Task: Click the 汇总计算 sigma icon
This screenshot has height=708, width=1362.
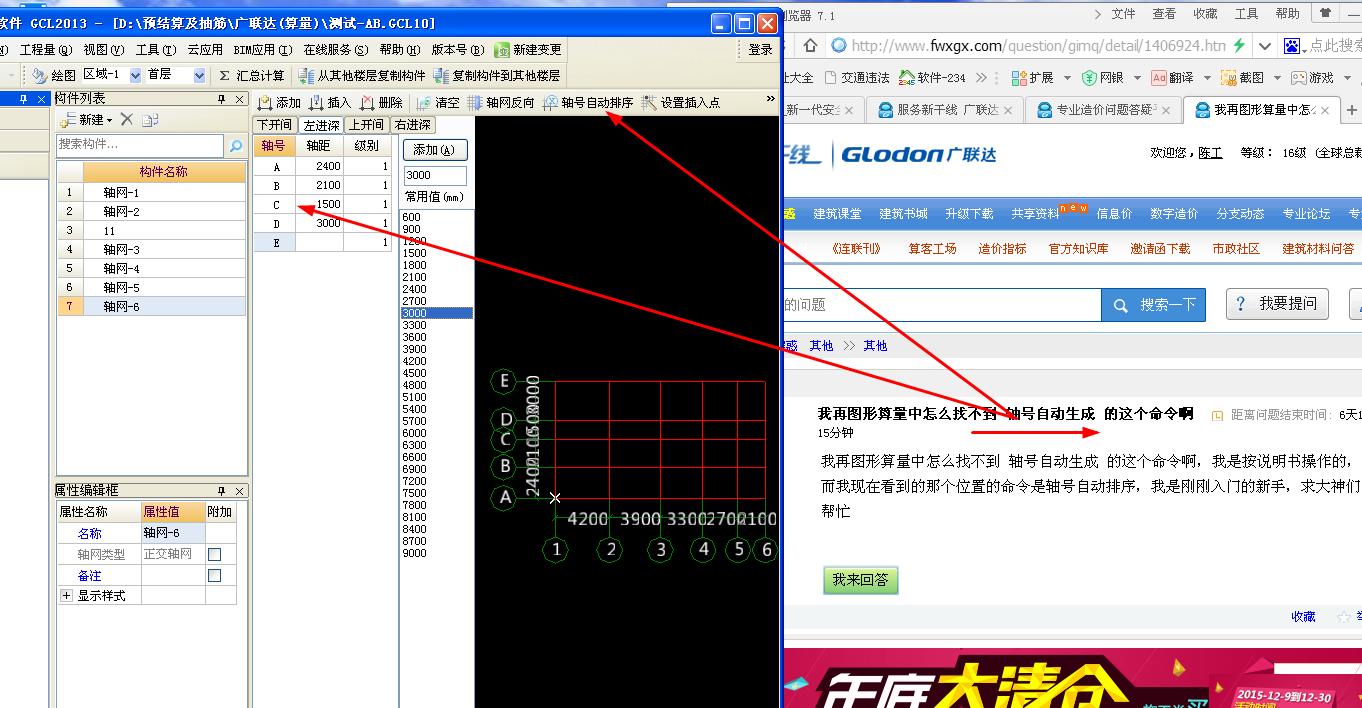Action: tap(225, 75)
